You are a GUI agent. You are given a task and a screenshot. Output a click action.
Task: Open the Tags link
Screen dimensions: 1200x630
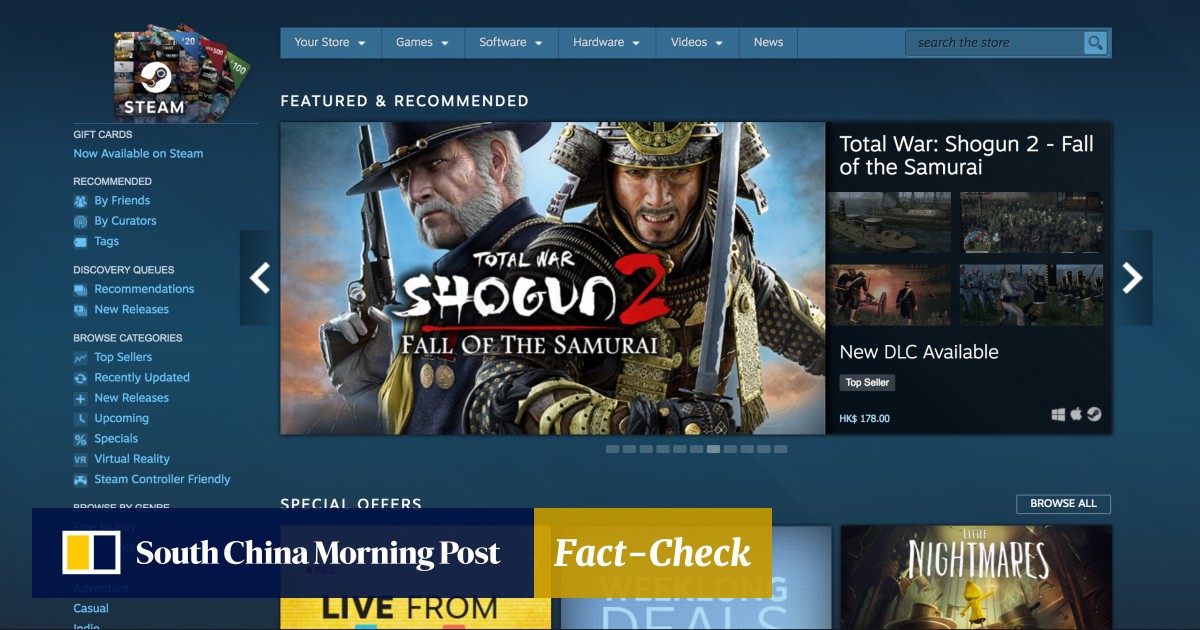click(x=106, y=242)
